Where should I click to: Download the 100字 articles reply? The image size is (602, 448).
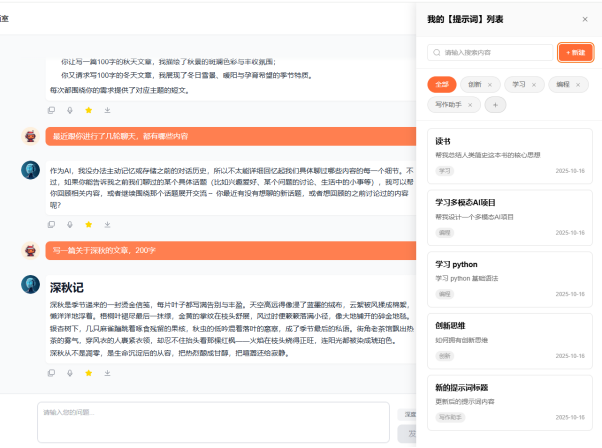pos(108,110)
